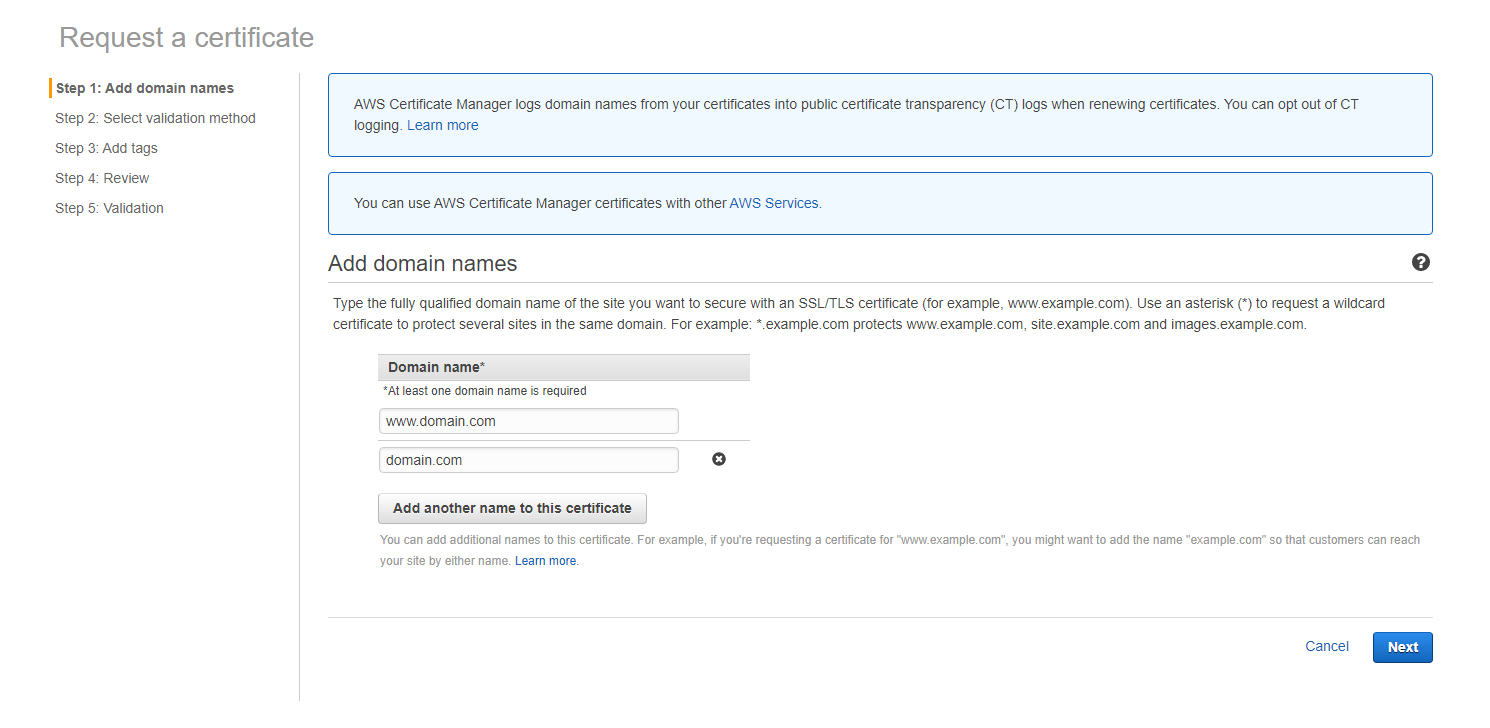This screenshot has width=1490, height=728.
Task: Remove the domain.com entry with the X icon
Action: (x=718, y=459)
